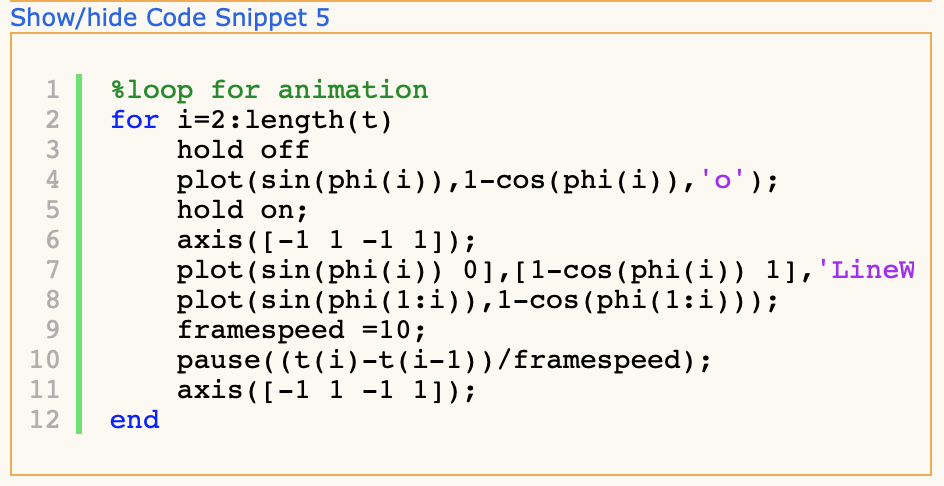Select the 'hold off' statement on line 3
Viewport: 944px width, 486px height.
pos(243,150)
